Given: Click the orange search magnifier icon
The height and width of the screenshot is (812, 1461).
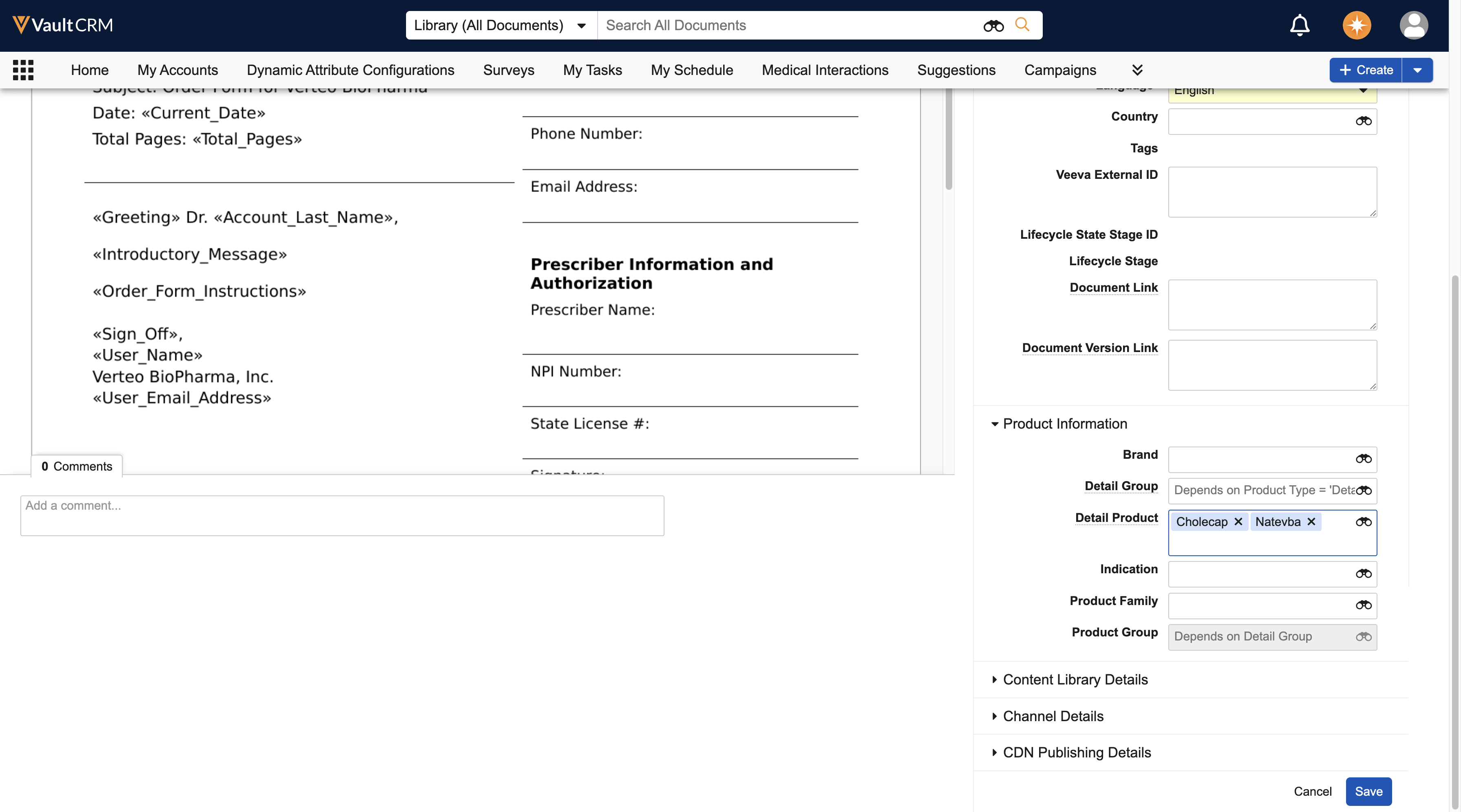Looking at the screenshot, I should 1022,24.
